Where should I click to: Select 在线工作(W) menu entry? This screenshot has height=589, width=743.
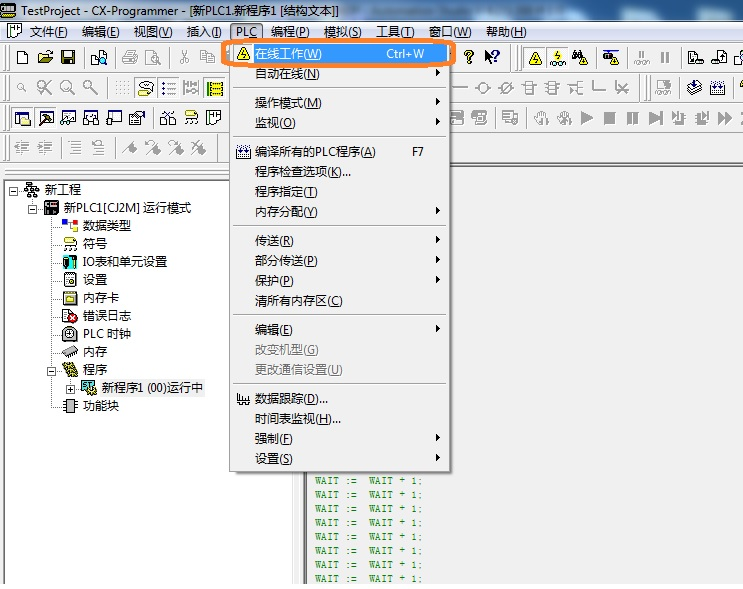tap(339, 54)
